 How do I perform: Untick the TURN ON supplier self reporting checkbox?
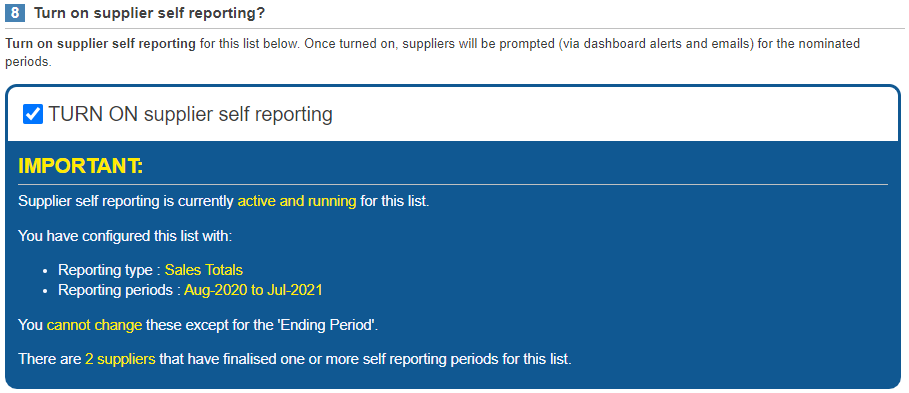(33, 114)
